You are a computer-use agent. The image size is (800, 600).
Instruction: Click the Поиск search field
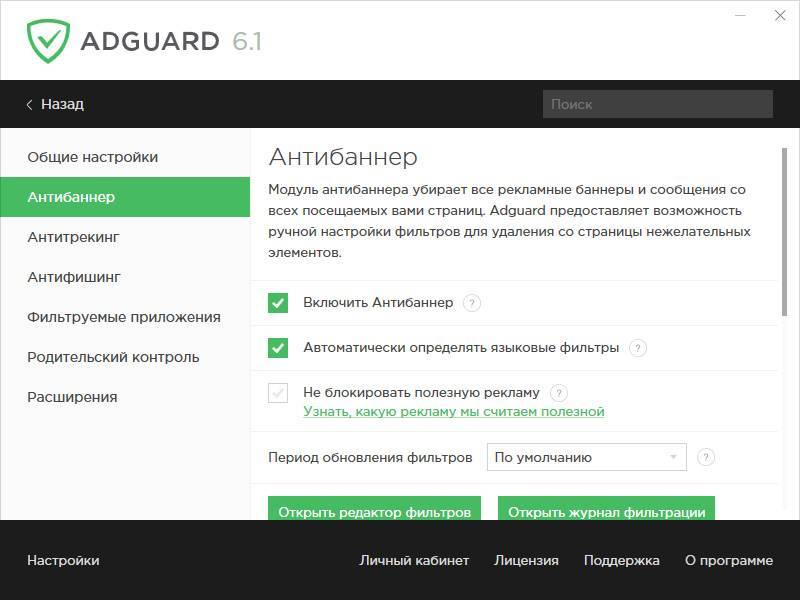coord(658,104)
